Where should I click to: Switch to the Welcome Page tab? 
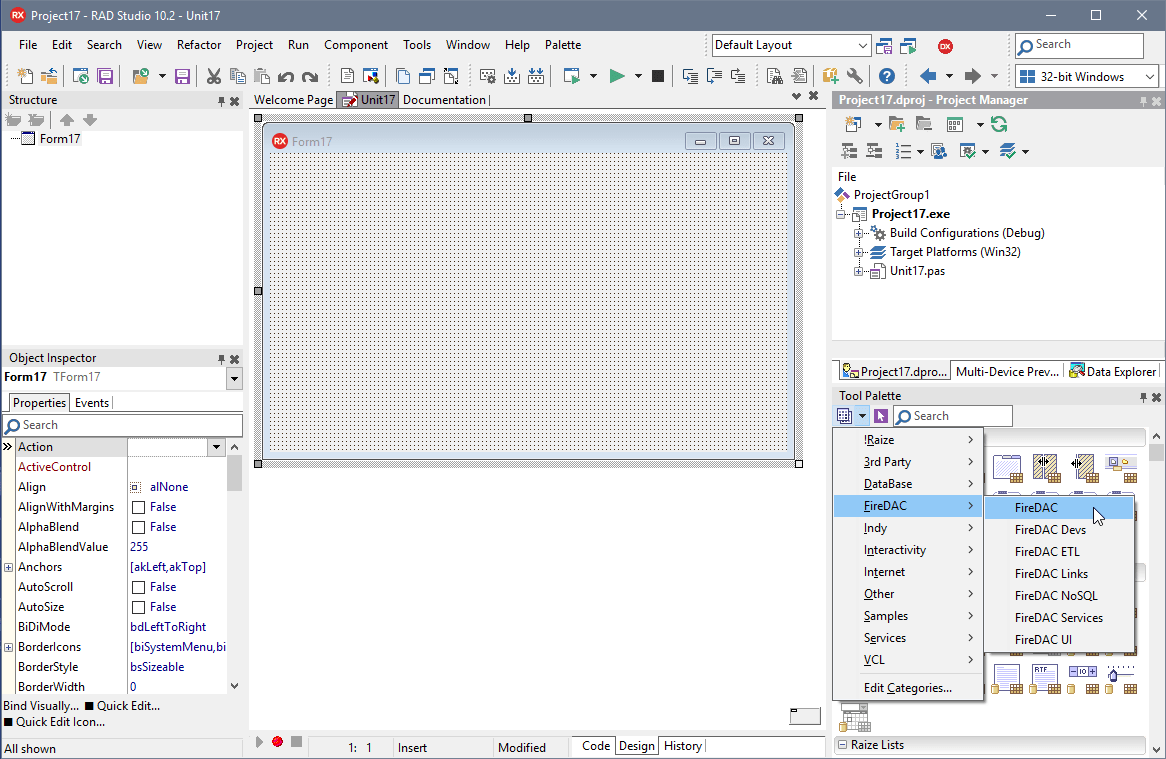[x=292, y=99]
